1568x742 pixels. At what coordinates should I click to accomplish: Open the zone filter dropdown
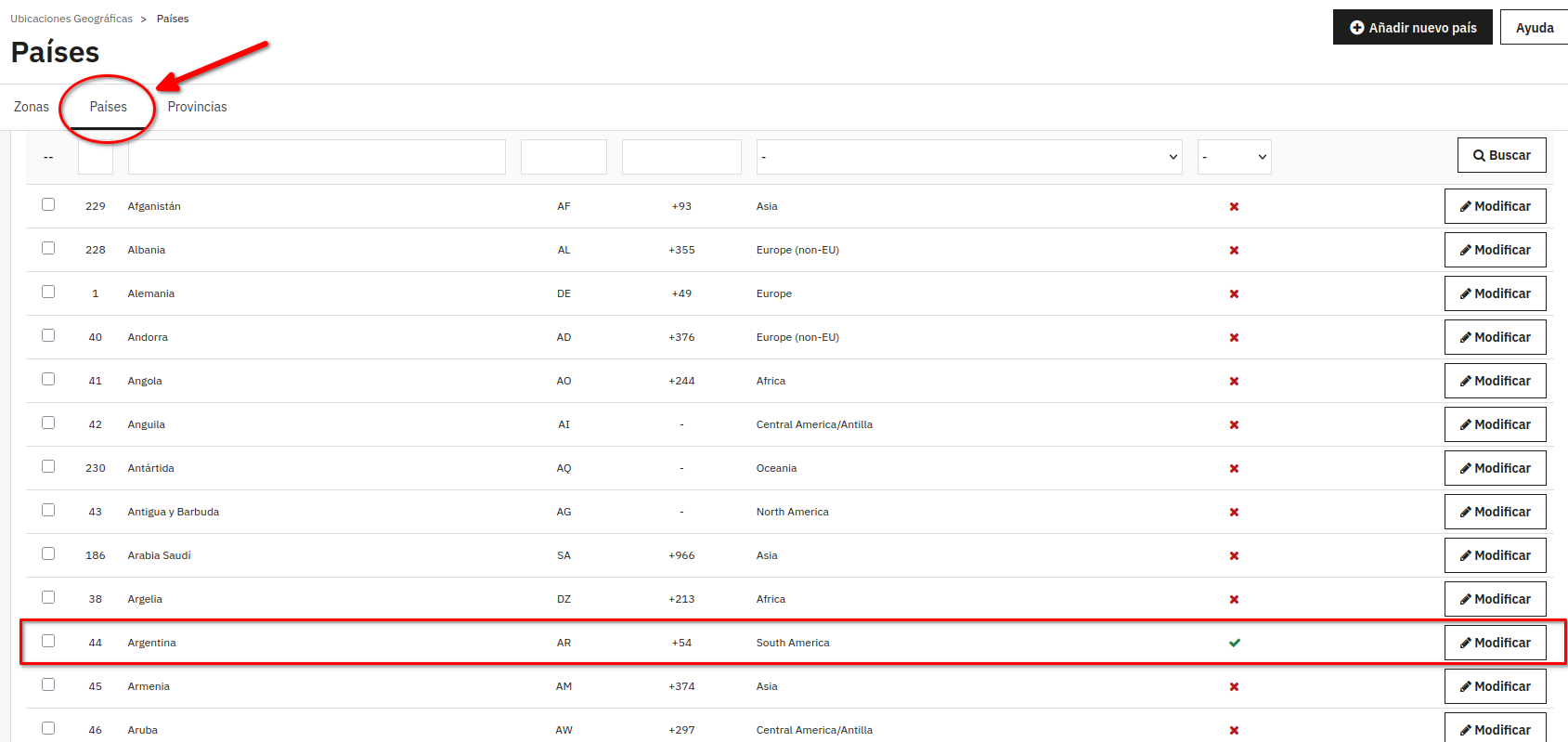pyautogui.click(x=968, y=157)
